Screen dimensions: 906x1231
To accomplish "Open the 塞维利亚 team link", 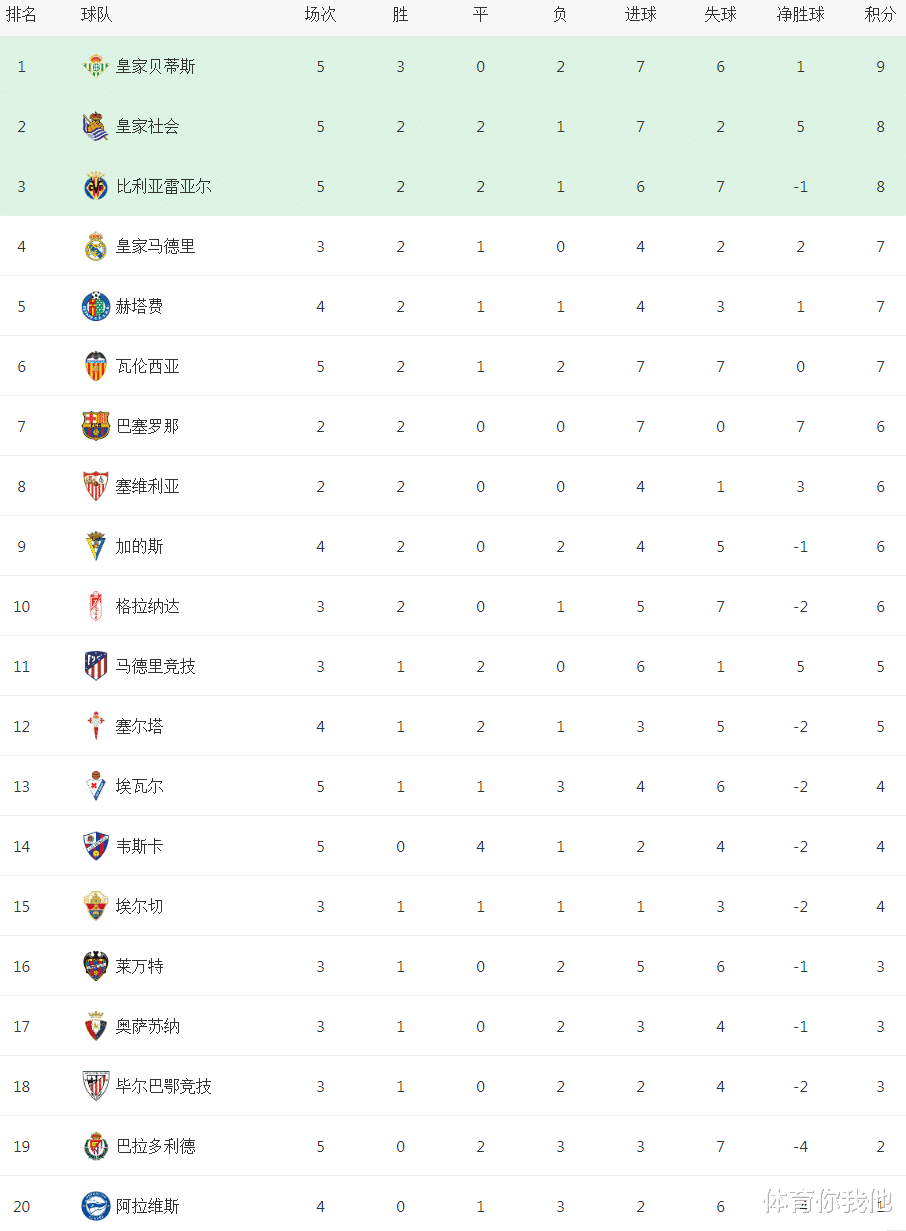I will tap(147, 486).
